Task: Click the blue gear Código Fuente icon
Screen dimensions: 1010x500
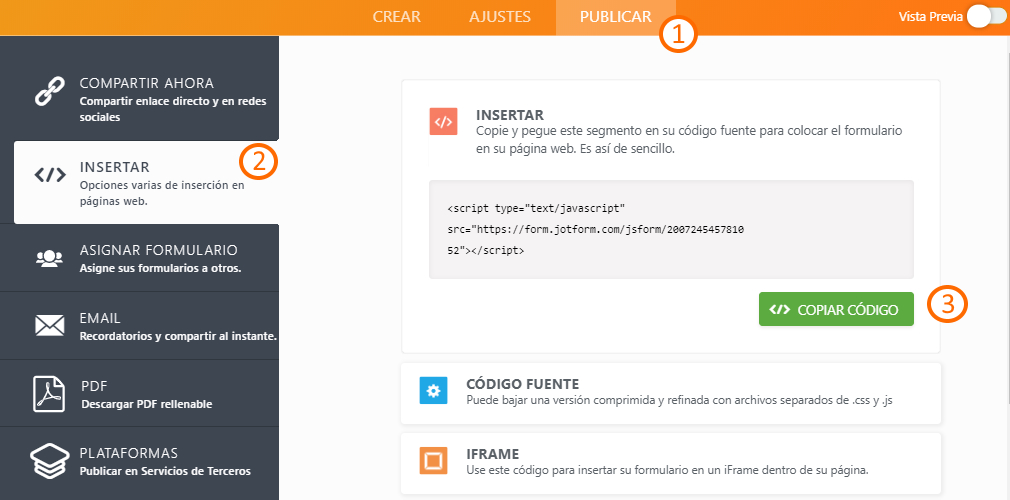Action: pos(433,391)
